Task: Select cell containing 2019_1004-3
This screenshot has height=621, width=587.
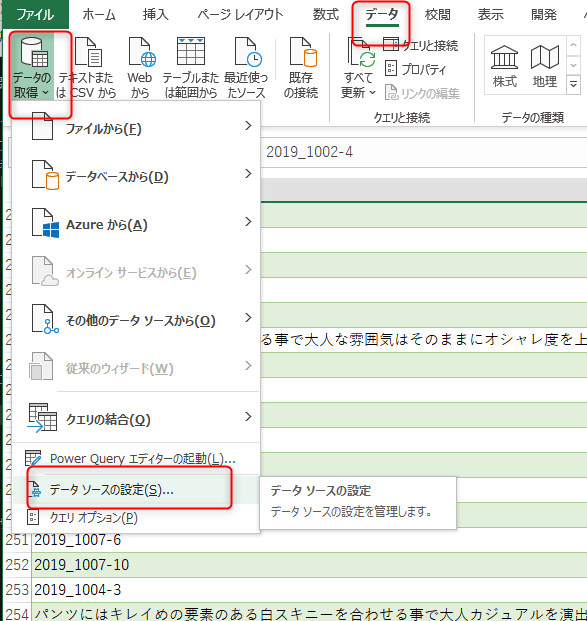Action: [x=309, y=590]
